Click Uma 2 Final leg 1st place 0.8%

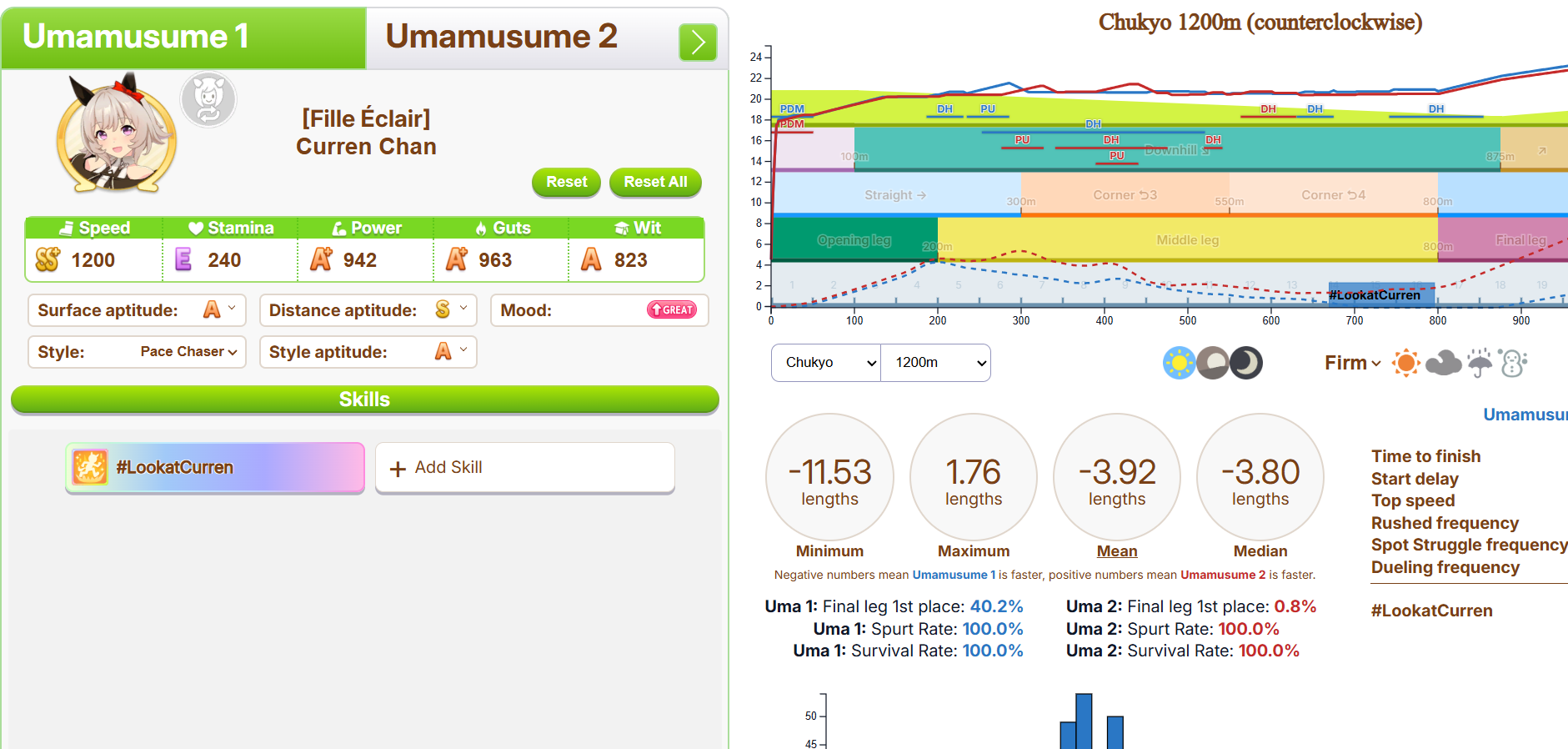1191,606
